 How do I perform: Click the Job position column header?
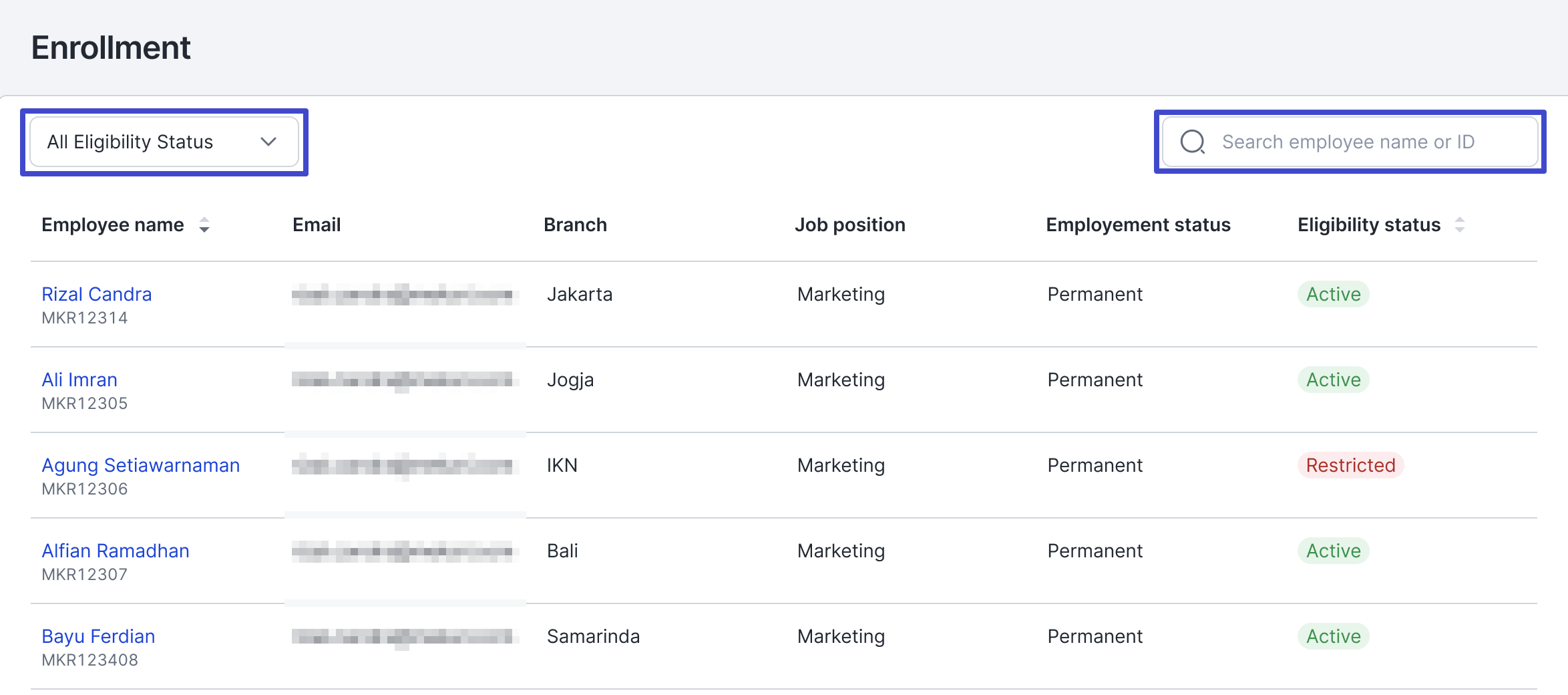point(849,225)
